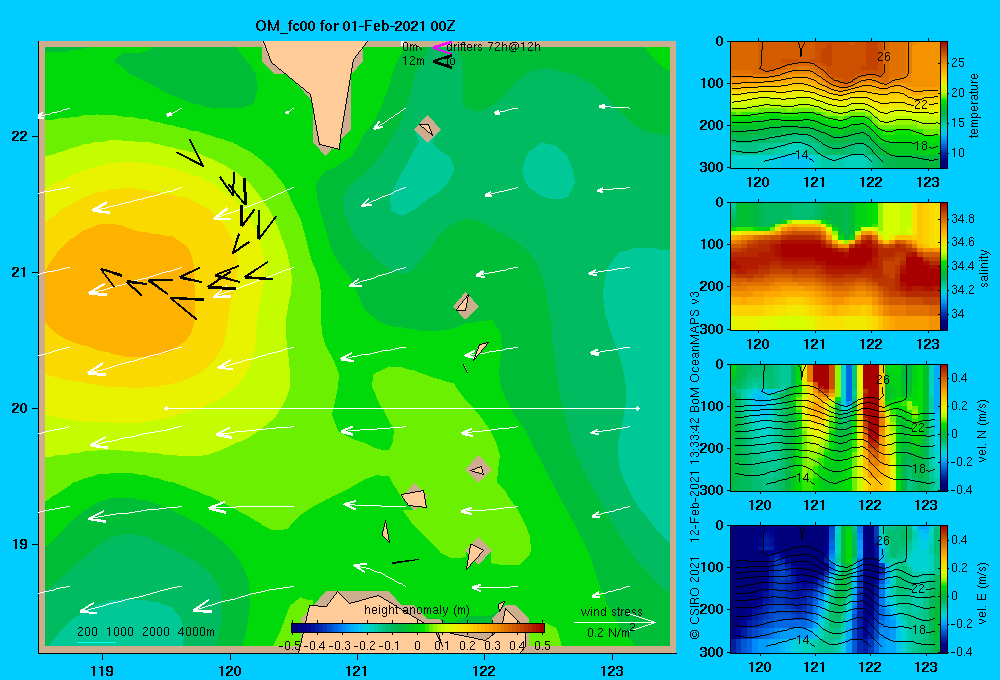The height and width of the screenshot is (680, 1000).
Task: Click the 'vel. N (m/s)' label
Action: click(x=983, y=431)
